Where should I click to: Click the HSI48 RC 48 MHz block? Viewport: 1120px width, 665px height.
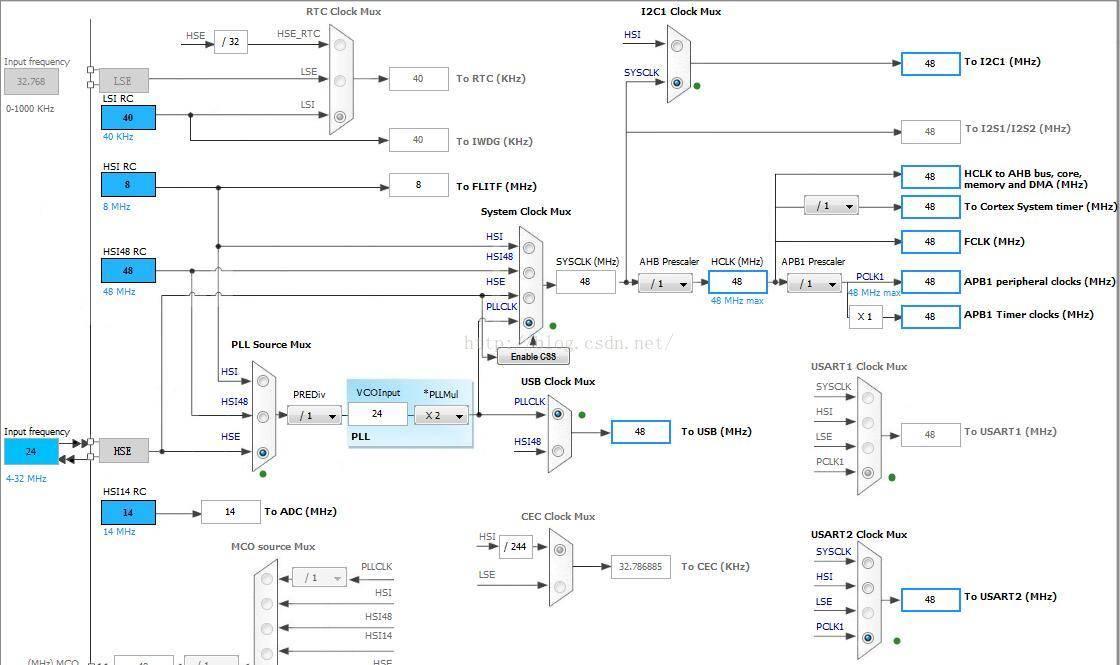pos(128,271)
